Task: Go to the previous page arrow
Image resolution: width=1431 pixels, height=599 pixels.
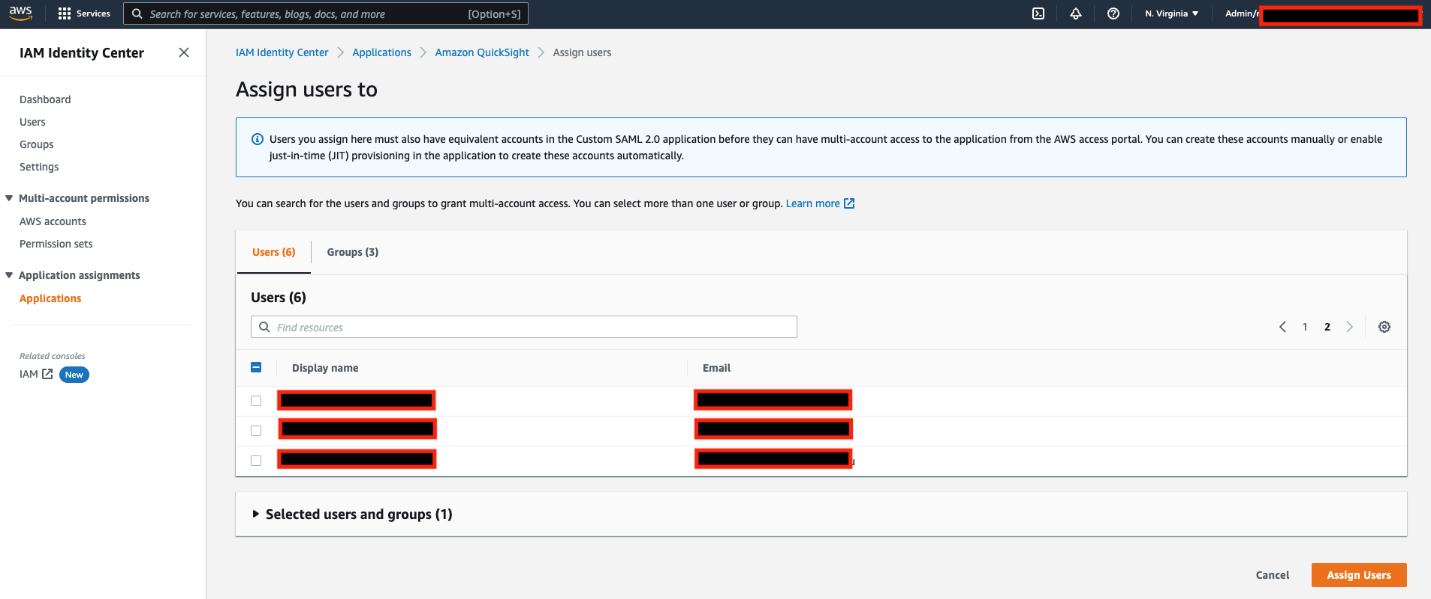Action: pyautogui.click(x=1282, y=327)
